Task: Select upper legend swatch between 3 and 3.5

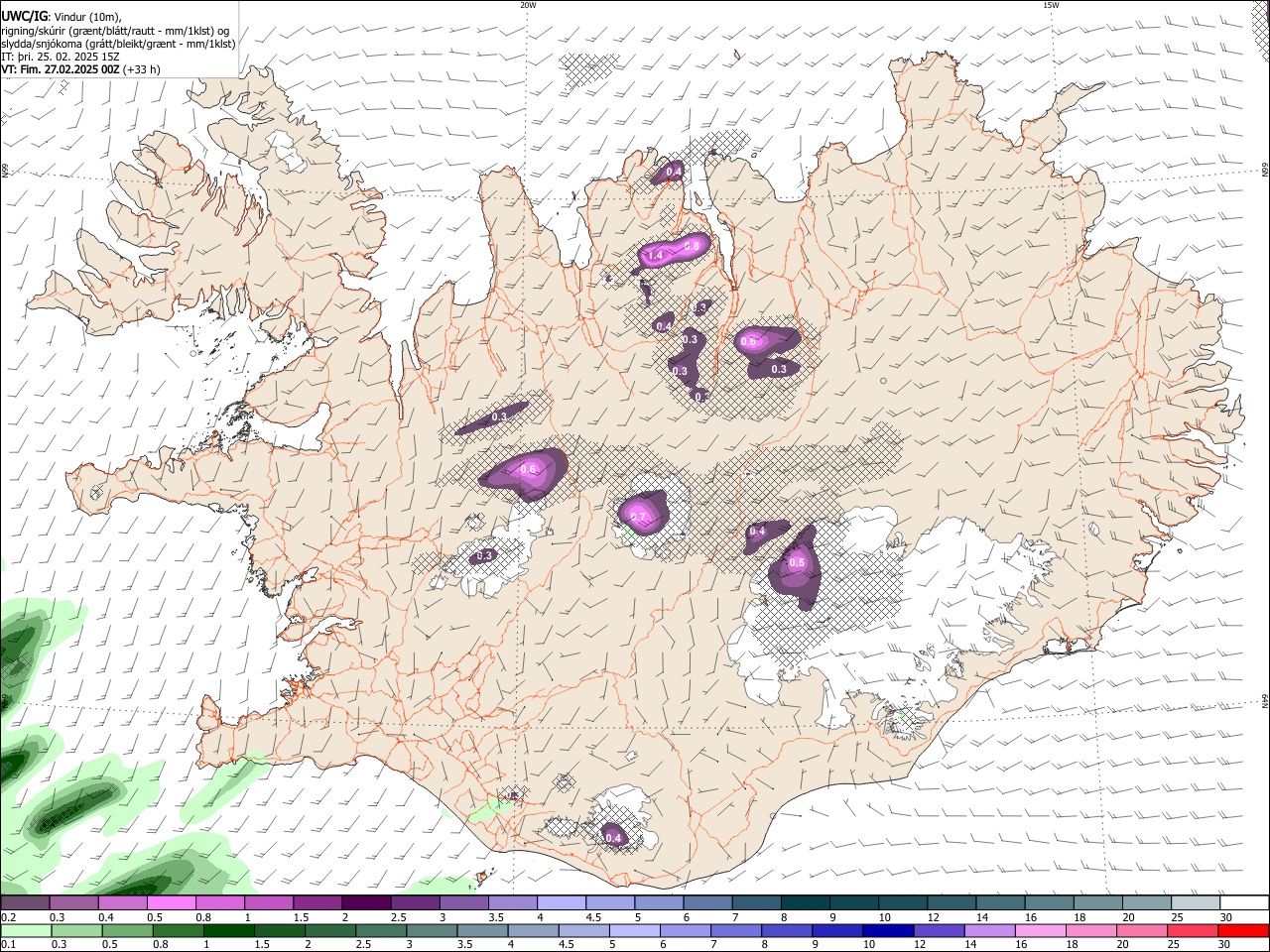Action: point(464,902)
